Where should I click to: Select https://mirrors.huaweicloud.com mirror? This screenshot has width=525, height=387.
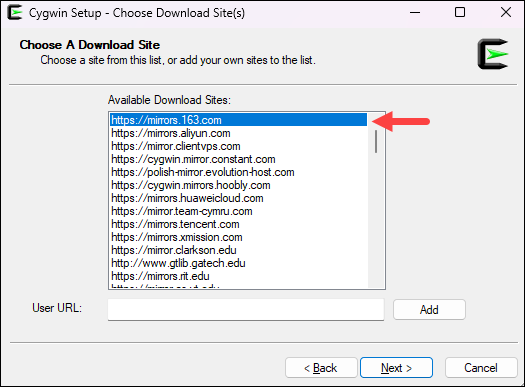(239, 198)
